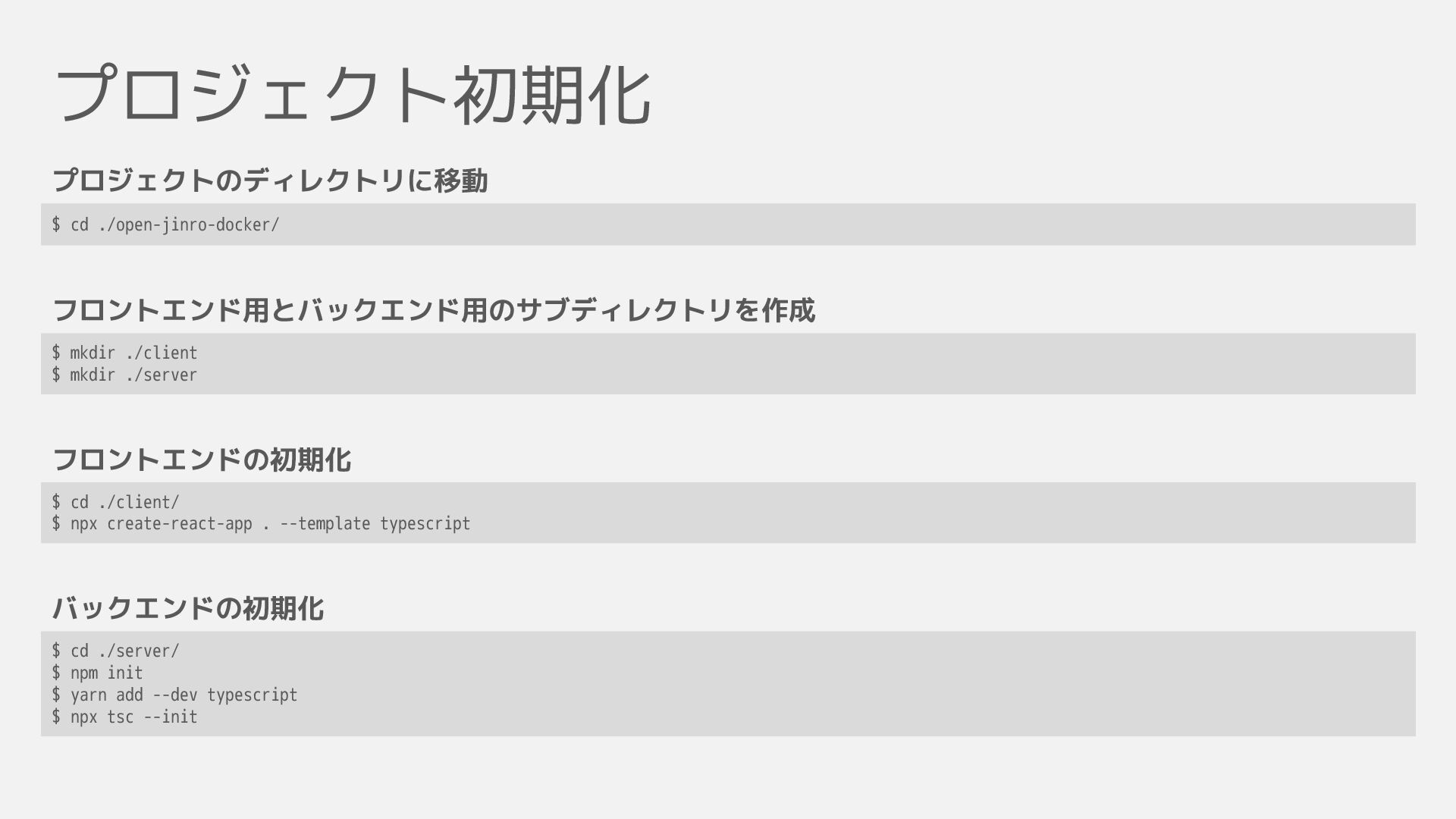
Task: Click the cd command before ./open-jinro-docker/
Action: coord(79,225)
